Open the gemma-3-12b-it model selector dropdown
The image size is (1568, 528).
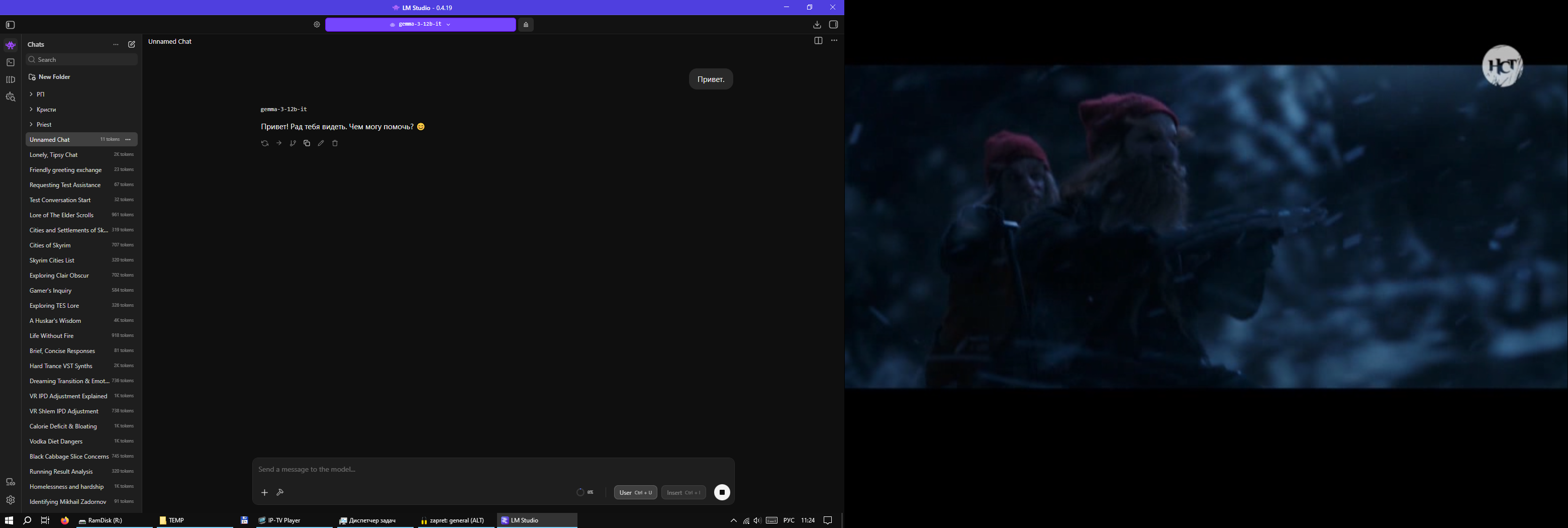click(421, 24)
